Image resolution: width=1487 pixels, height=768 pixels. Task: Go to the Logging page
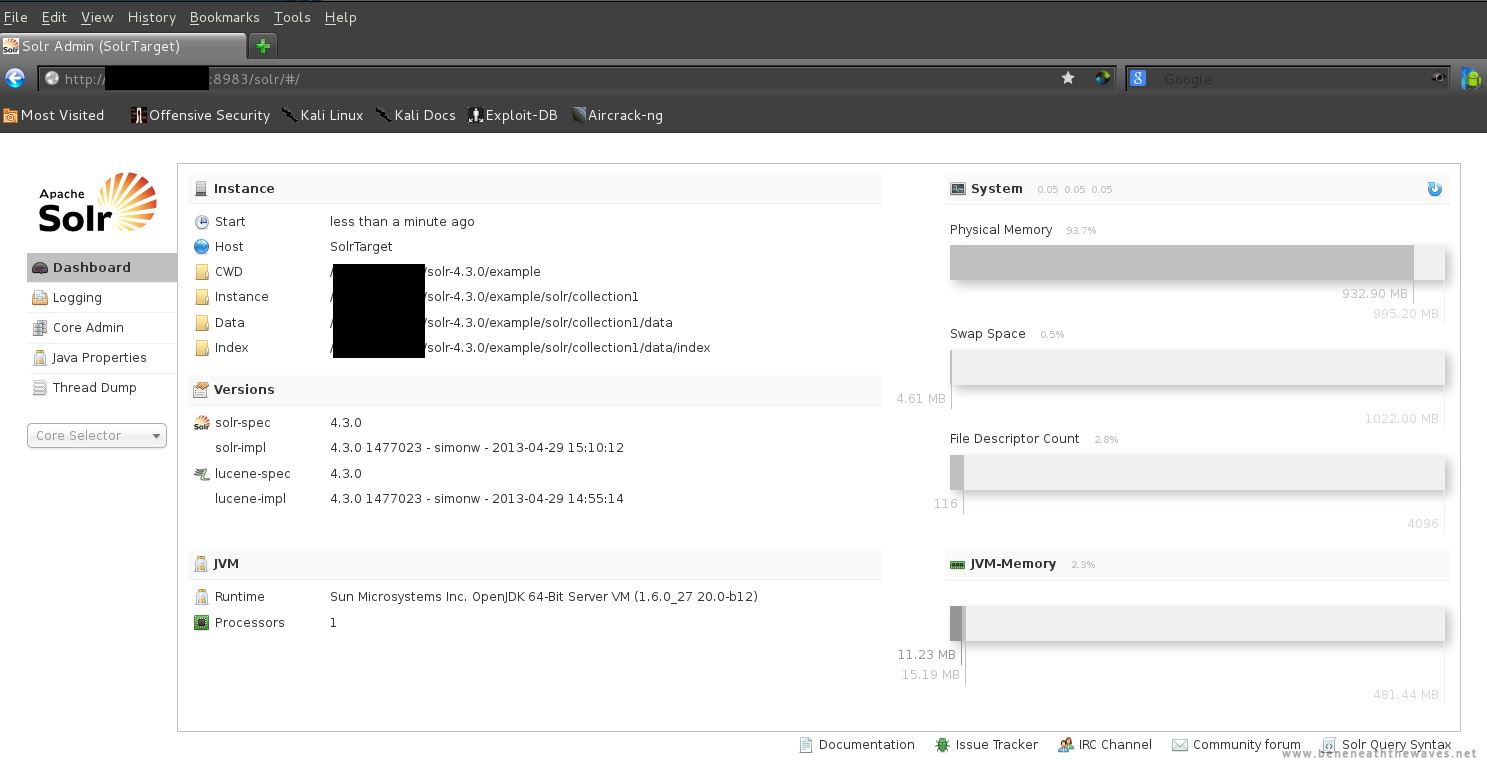pyautogui.click(x=102, y=298)
